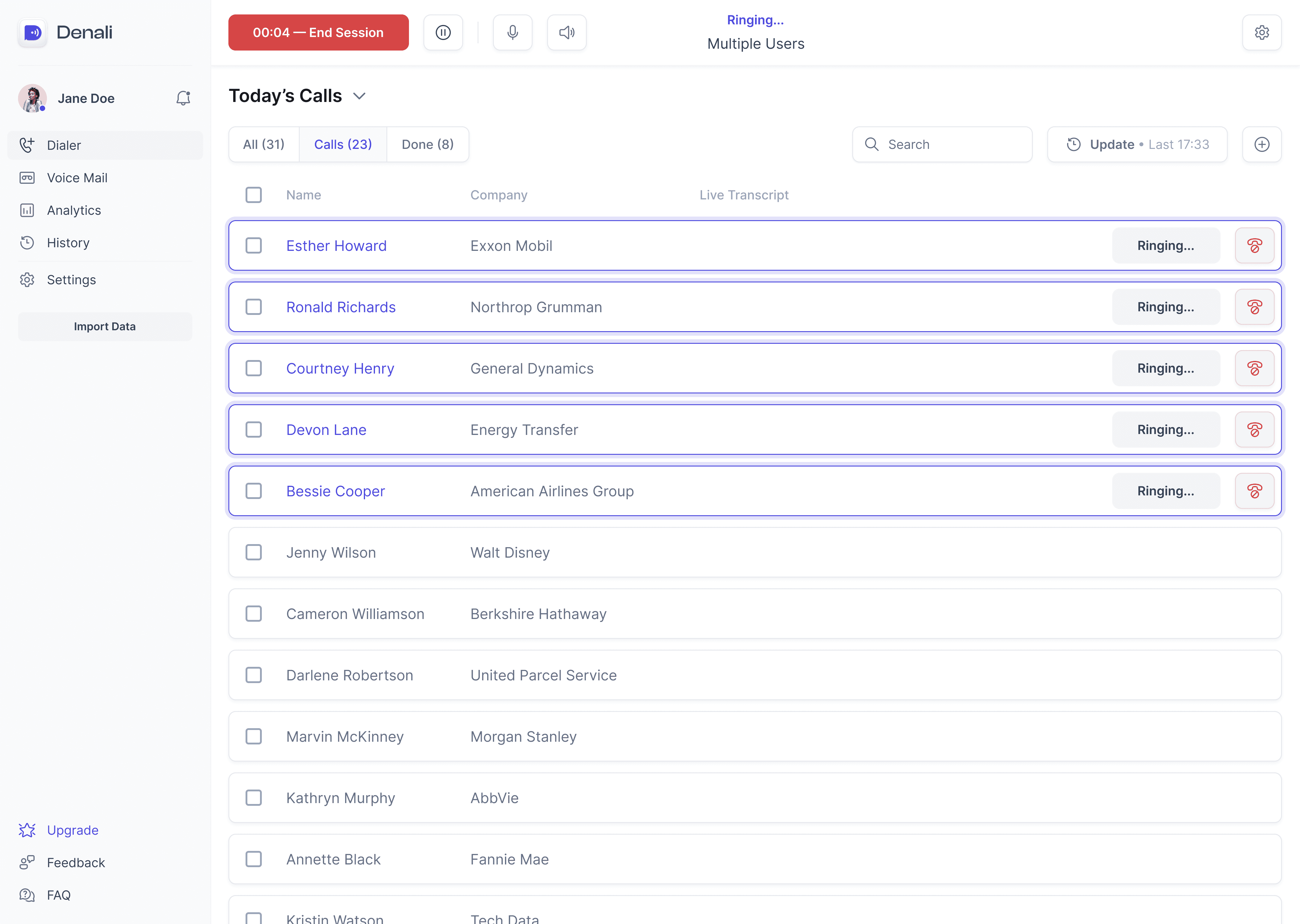Check the Devon Lane checkbox
Viewport: 1300px width, 924px height.
tap(253, 430)
